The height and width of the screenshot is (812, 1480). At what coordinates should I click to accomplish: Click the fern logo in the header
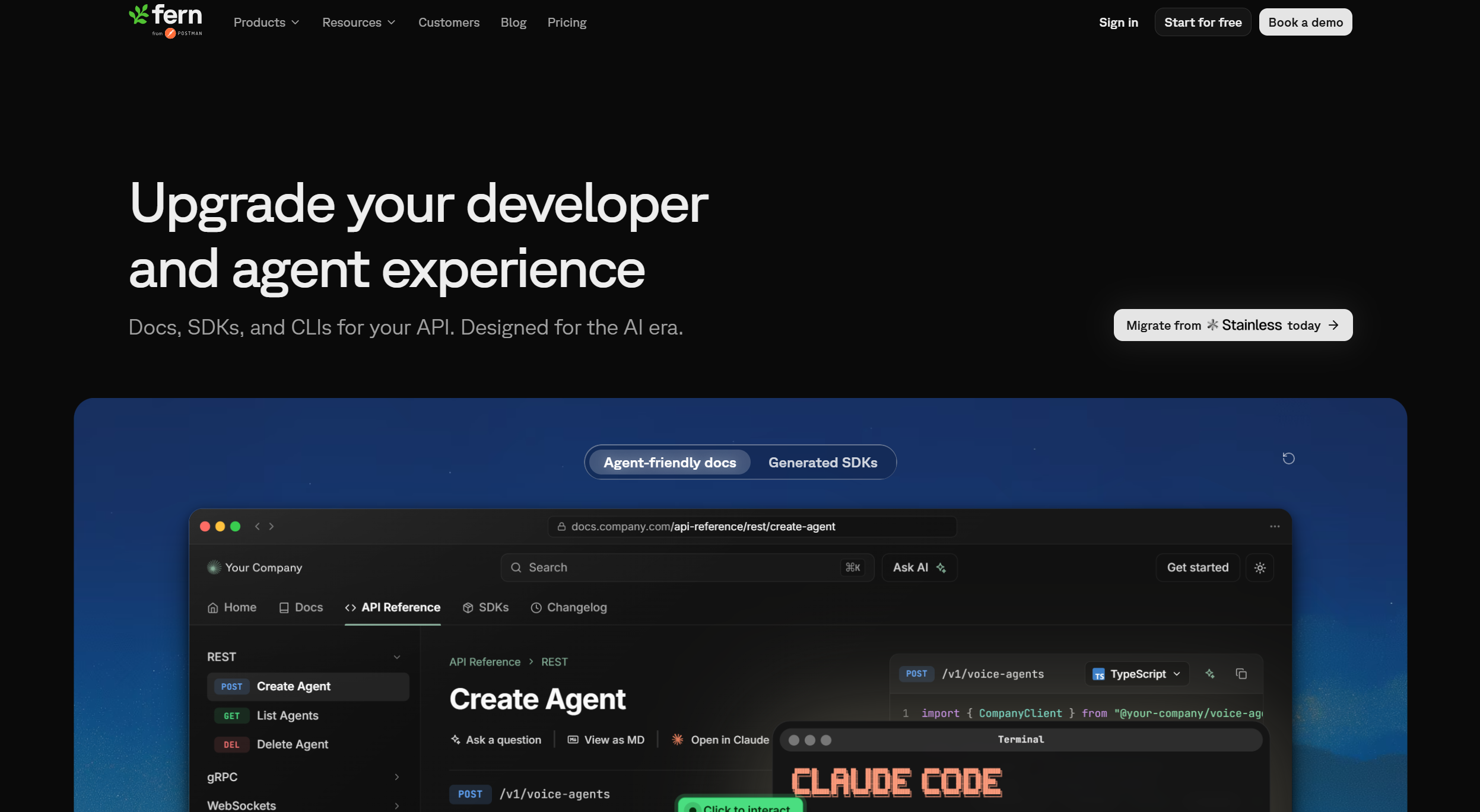click(166, 21)
